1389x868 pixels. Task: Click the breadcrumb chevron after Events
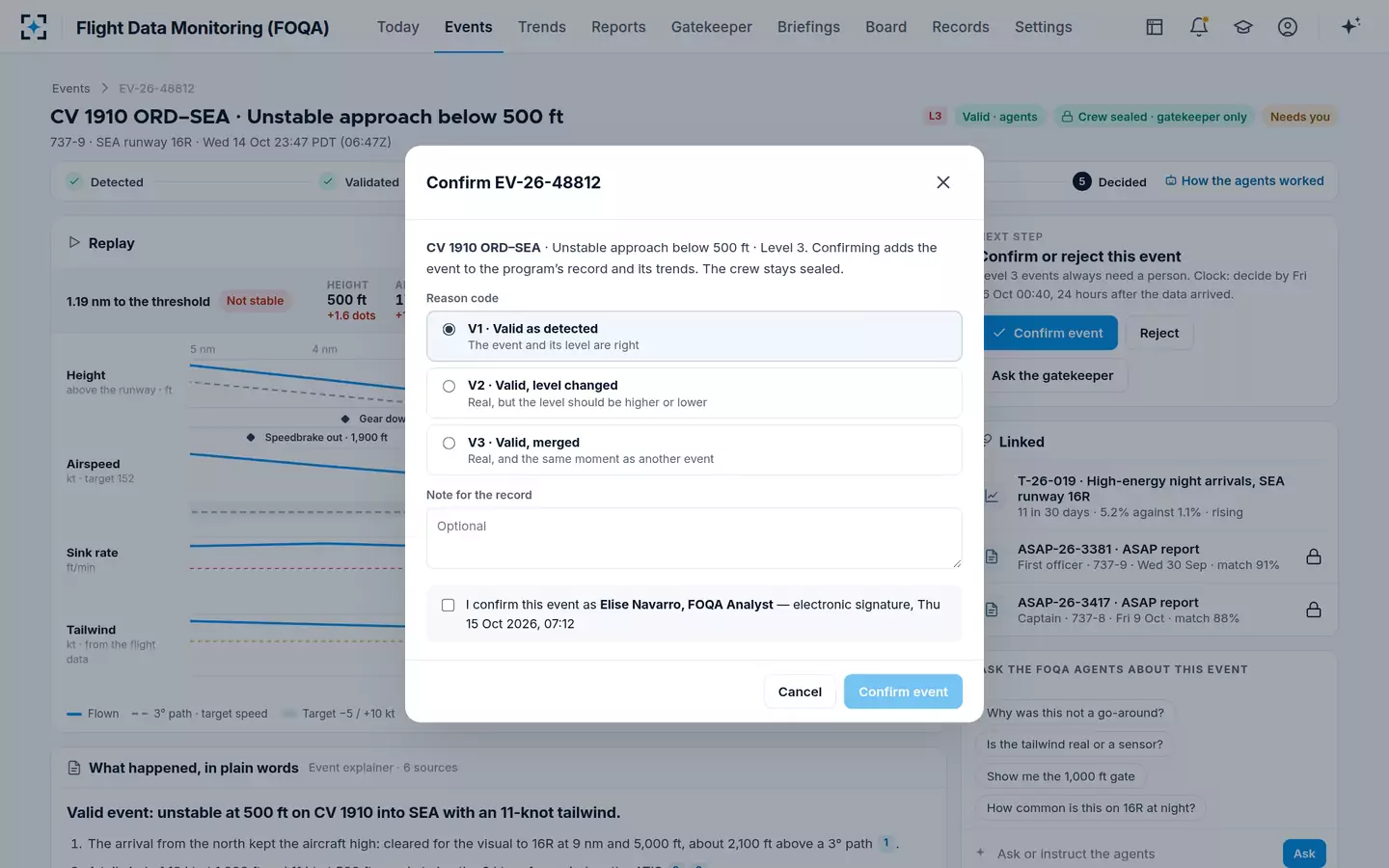pos(104,89)
